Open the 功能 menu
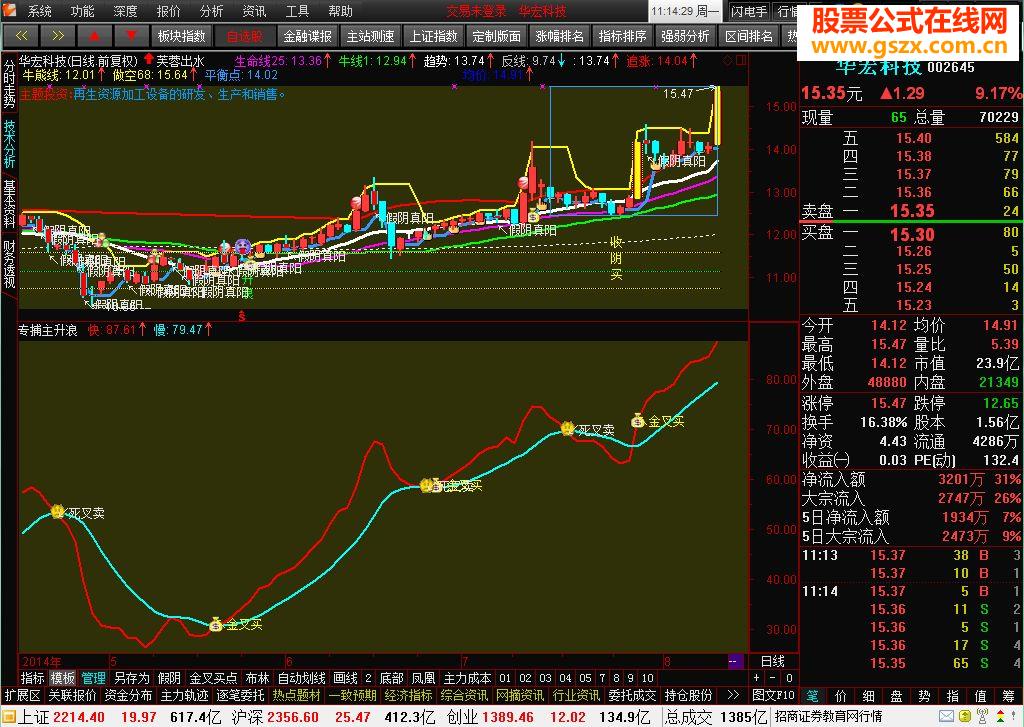Screen dimensions: 1024x727 tap(82, 11)
